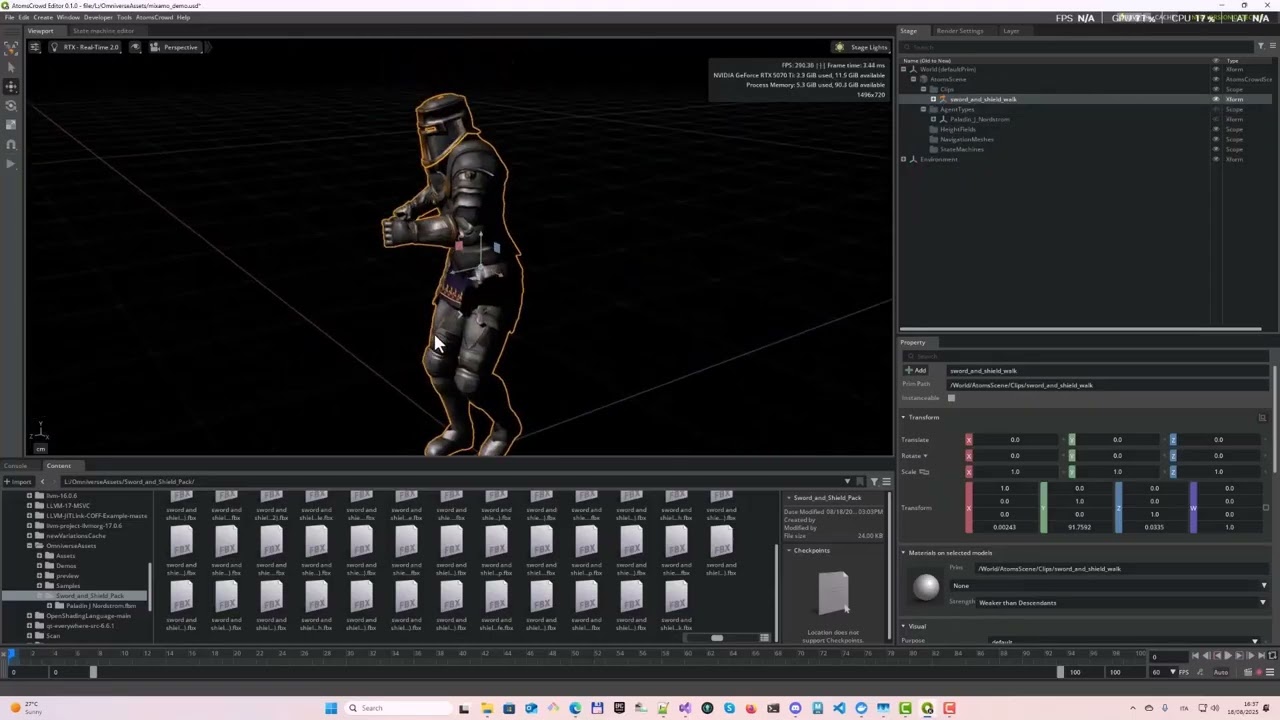Open the Perspective camera menu
This screenshot has height=720, width=1280.
point(174,47)
